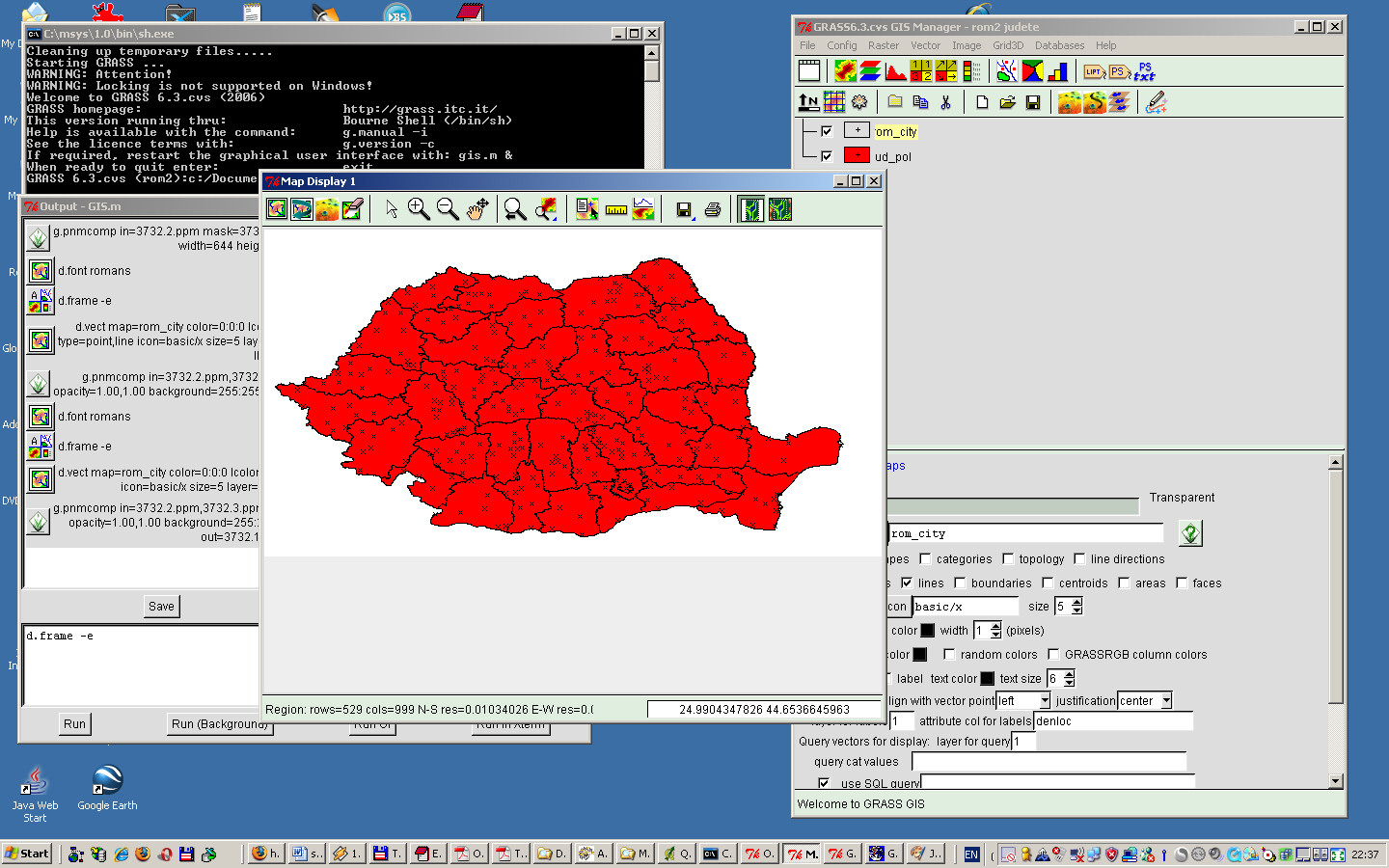
Task: Uncheck the ud_pol layer visibility
Action: click(826, 156)
